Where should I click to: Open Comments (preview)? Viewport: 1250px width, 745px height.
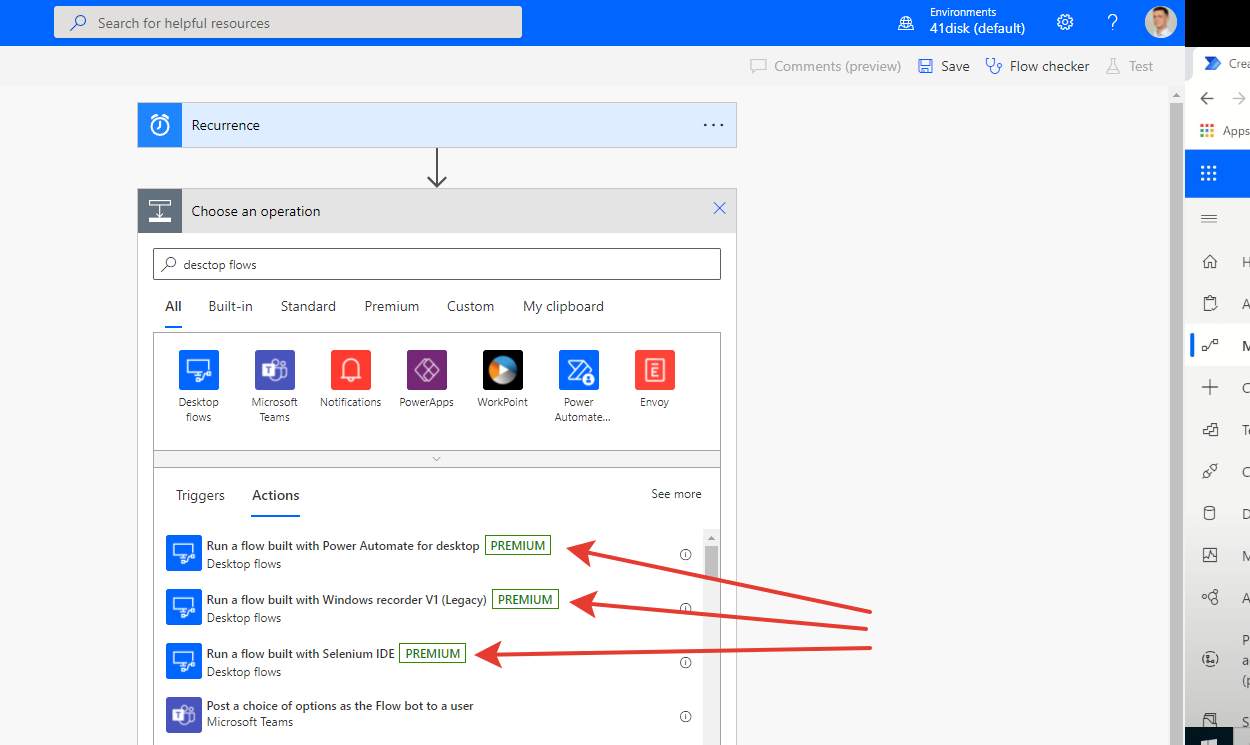pos(825,66)
